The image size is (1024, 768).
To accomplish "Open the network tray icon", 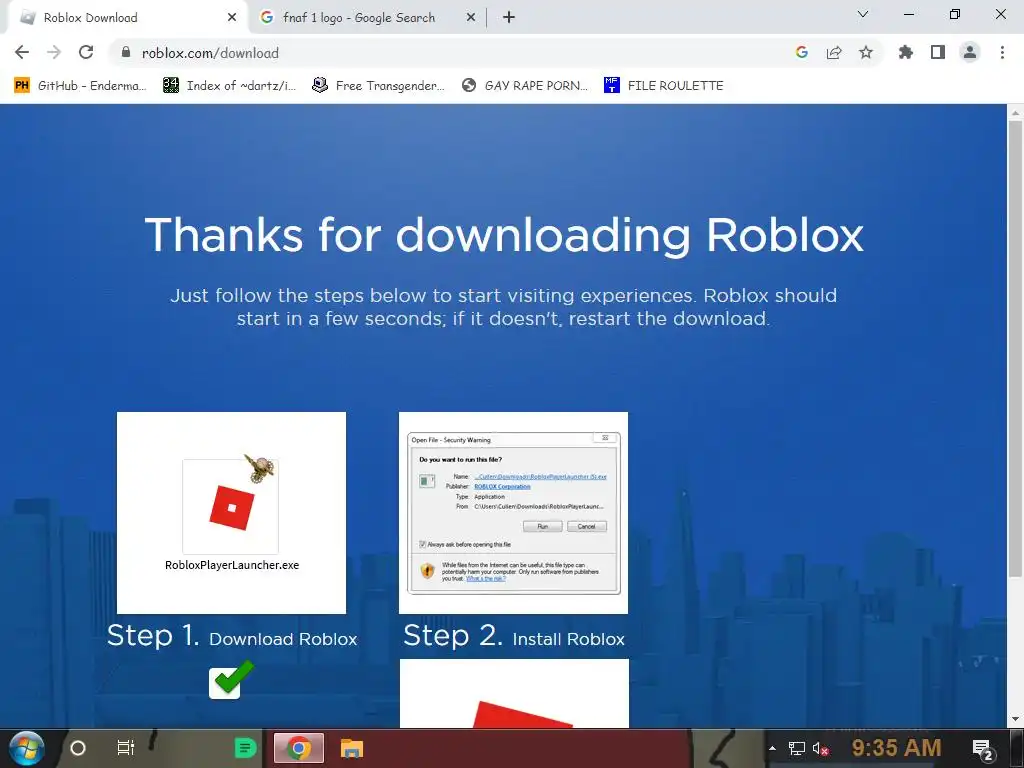I will [x=796, y=748].
